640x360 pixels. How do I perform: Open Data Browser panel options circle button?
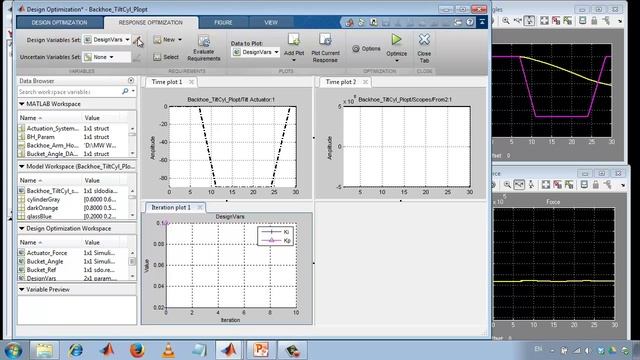point(131,80)
